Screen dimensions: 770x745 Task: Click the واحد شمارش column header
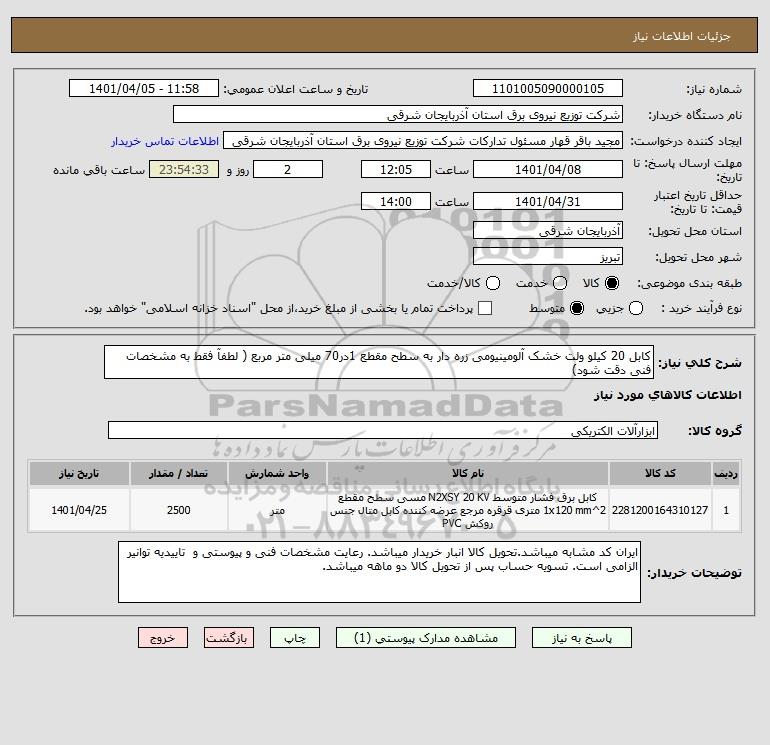[277, 473]
